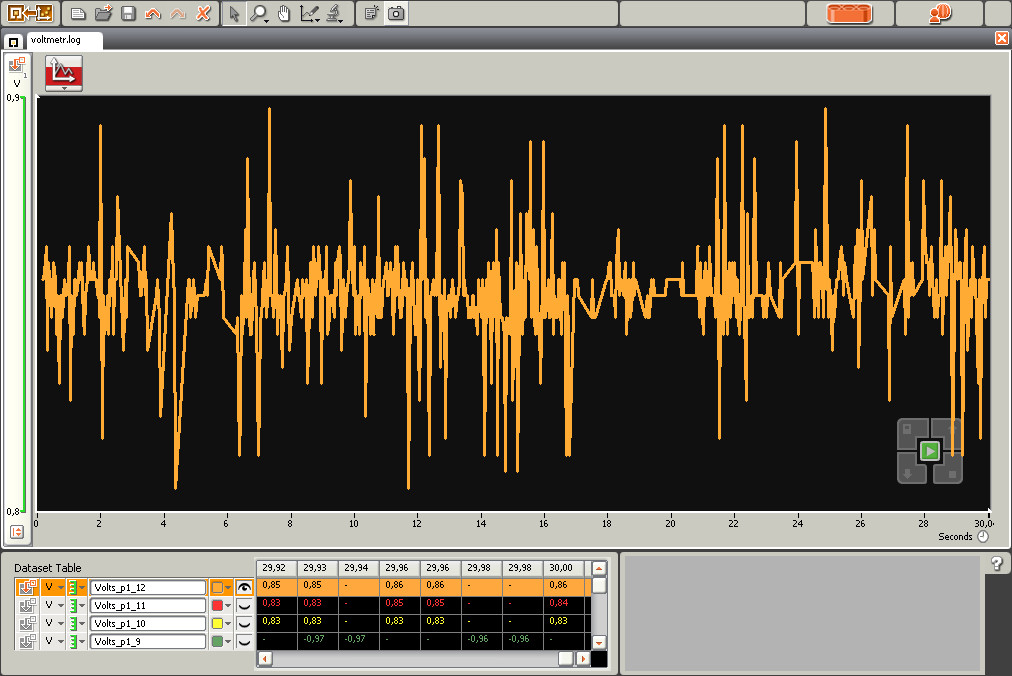The height and width of the screenshot is (676, 1012).
Task: Edit the Volts_p1_12 dataset name field
Action: [x=148, y=588]
